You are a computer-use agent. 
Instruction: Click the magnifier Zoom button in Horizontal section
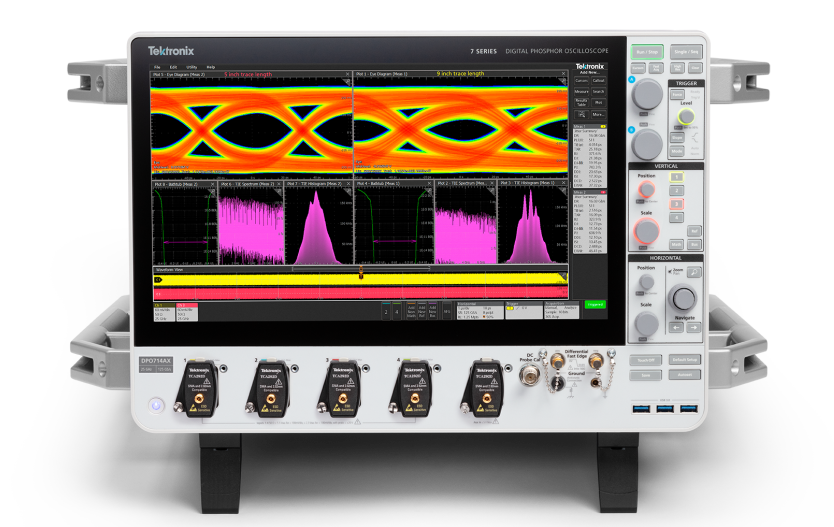(694, 272)
